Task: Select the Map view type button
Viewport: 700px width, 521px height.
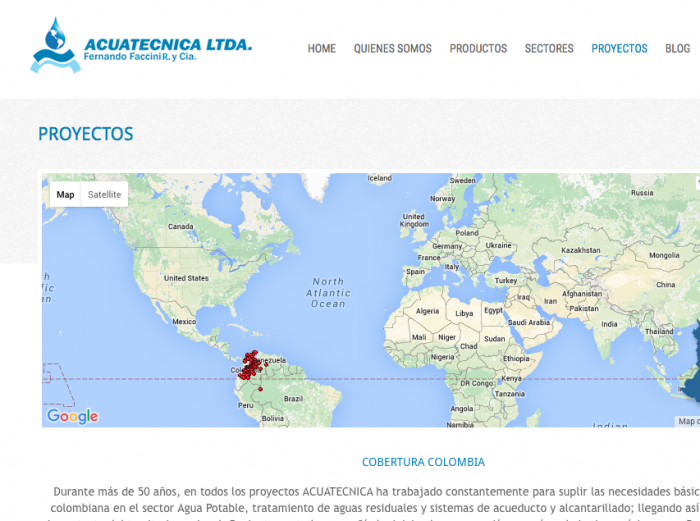Action: pyautogui.click(x=65, y=194)
